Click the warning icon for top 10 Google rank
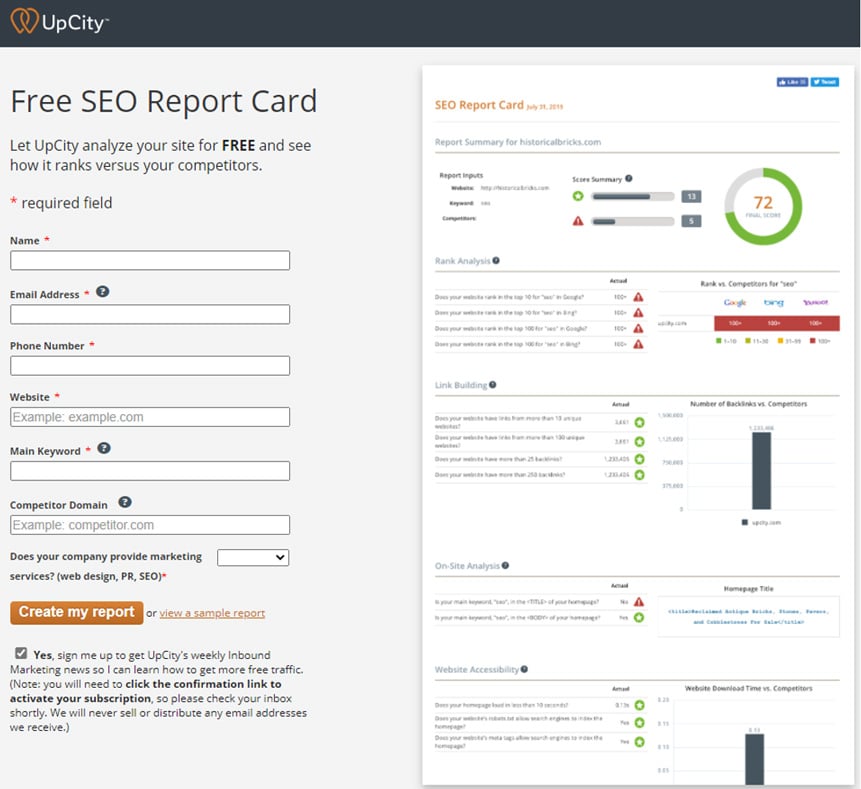Viewport: 861px width, 789px height. 638,297
